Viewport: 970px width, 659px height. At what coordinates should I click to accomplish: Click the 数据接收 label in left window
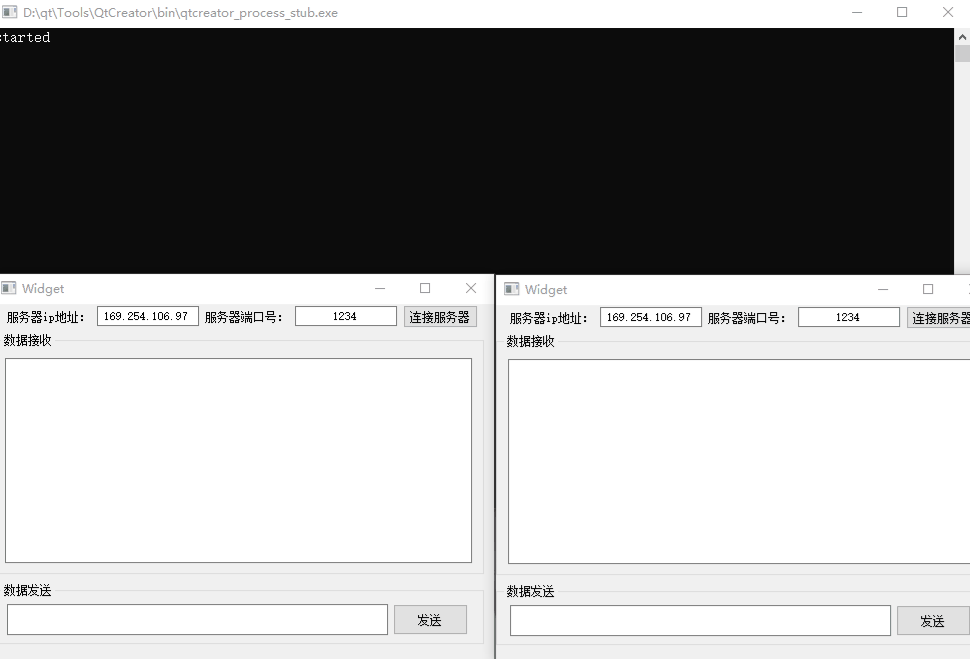coord(26,340)
